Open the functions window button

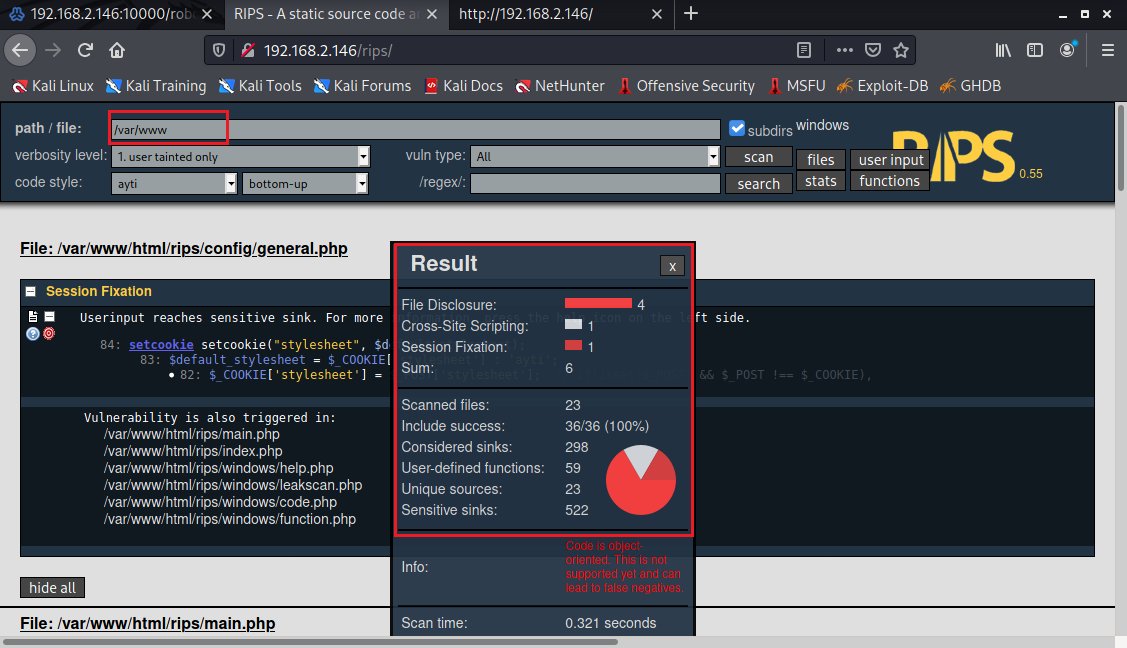pyautogui.click(x=890, y=181)
